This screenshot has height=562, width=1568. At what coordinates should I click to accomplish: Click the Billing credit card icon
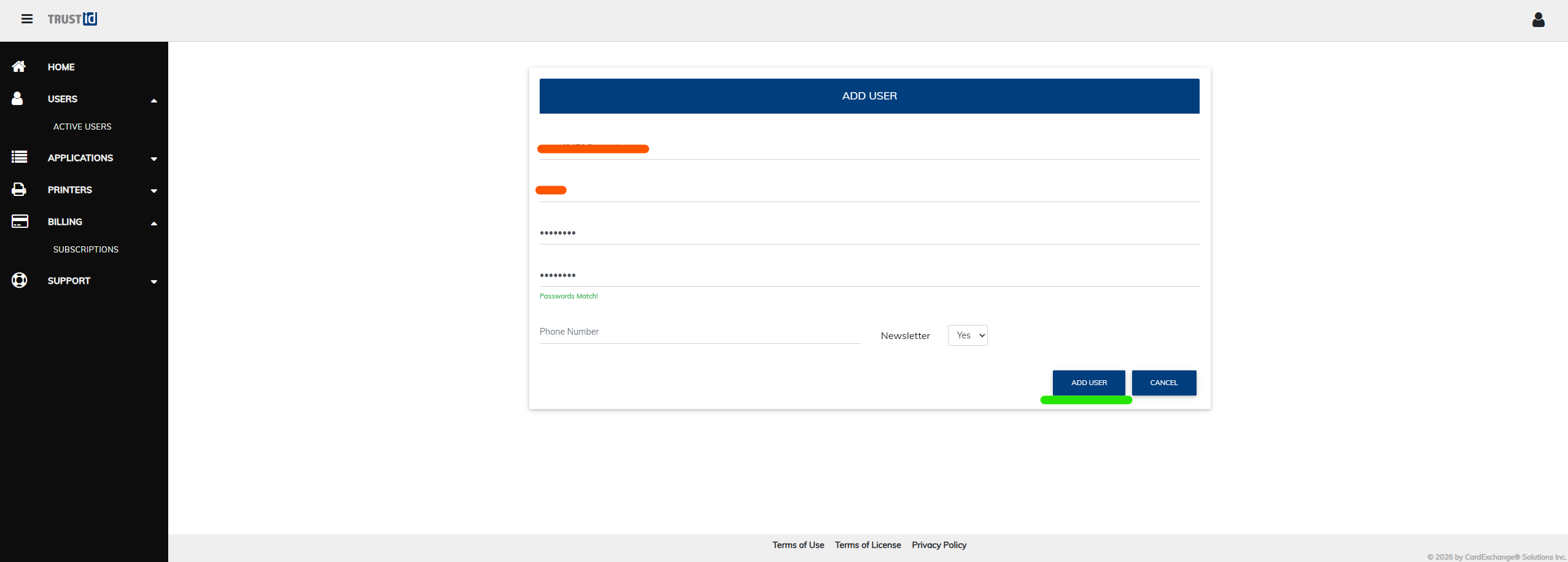(x=20, y=221)
